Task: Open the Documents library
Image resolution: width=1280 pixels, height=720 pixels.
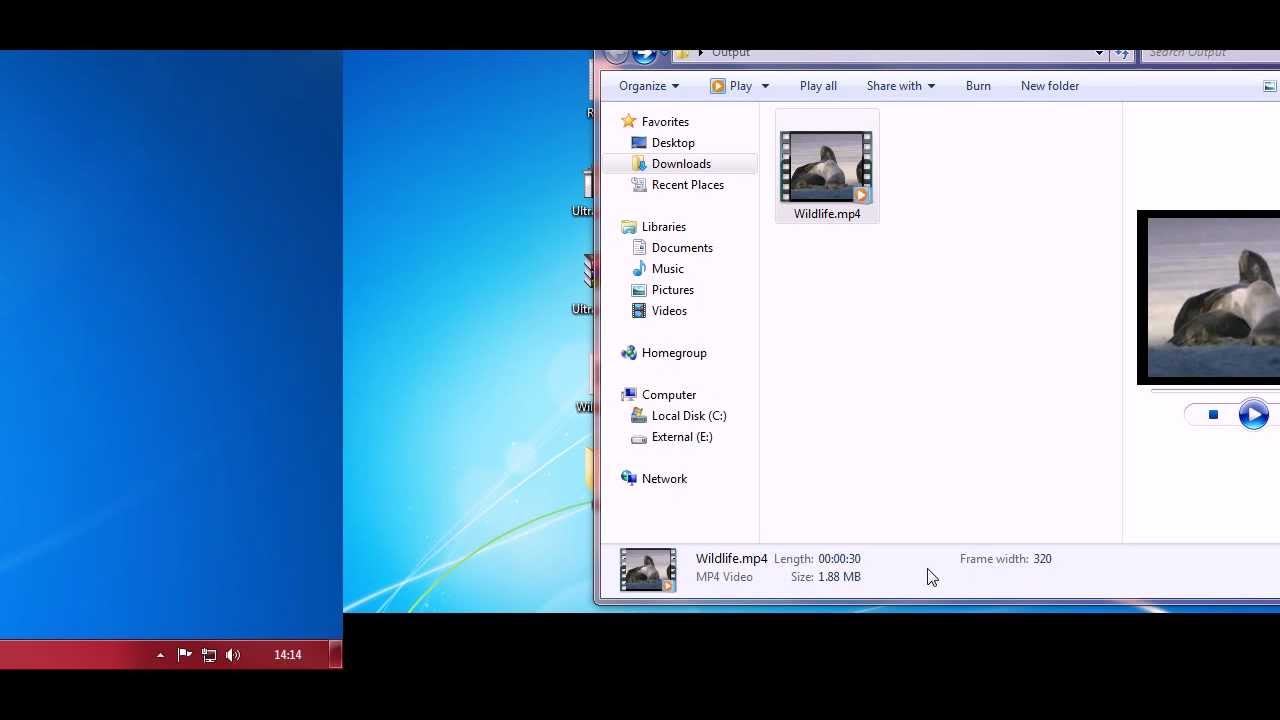Action: (682, 248)
